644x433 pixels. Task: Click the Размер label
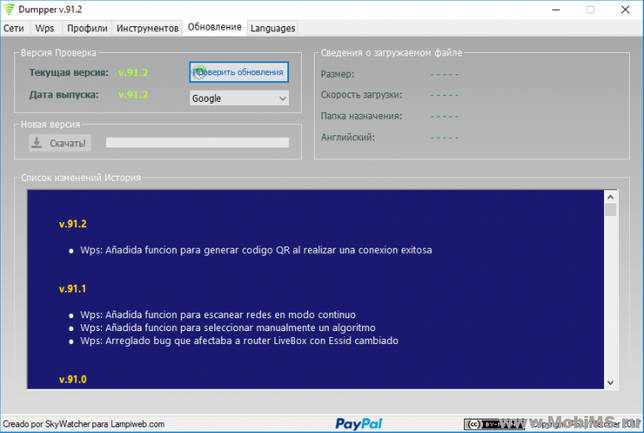pos(337,74)
